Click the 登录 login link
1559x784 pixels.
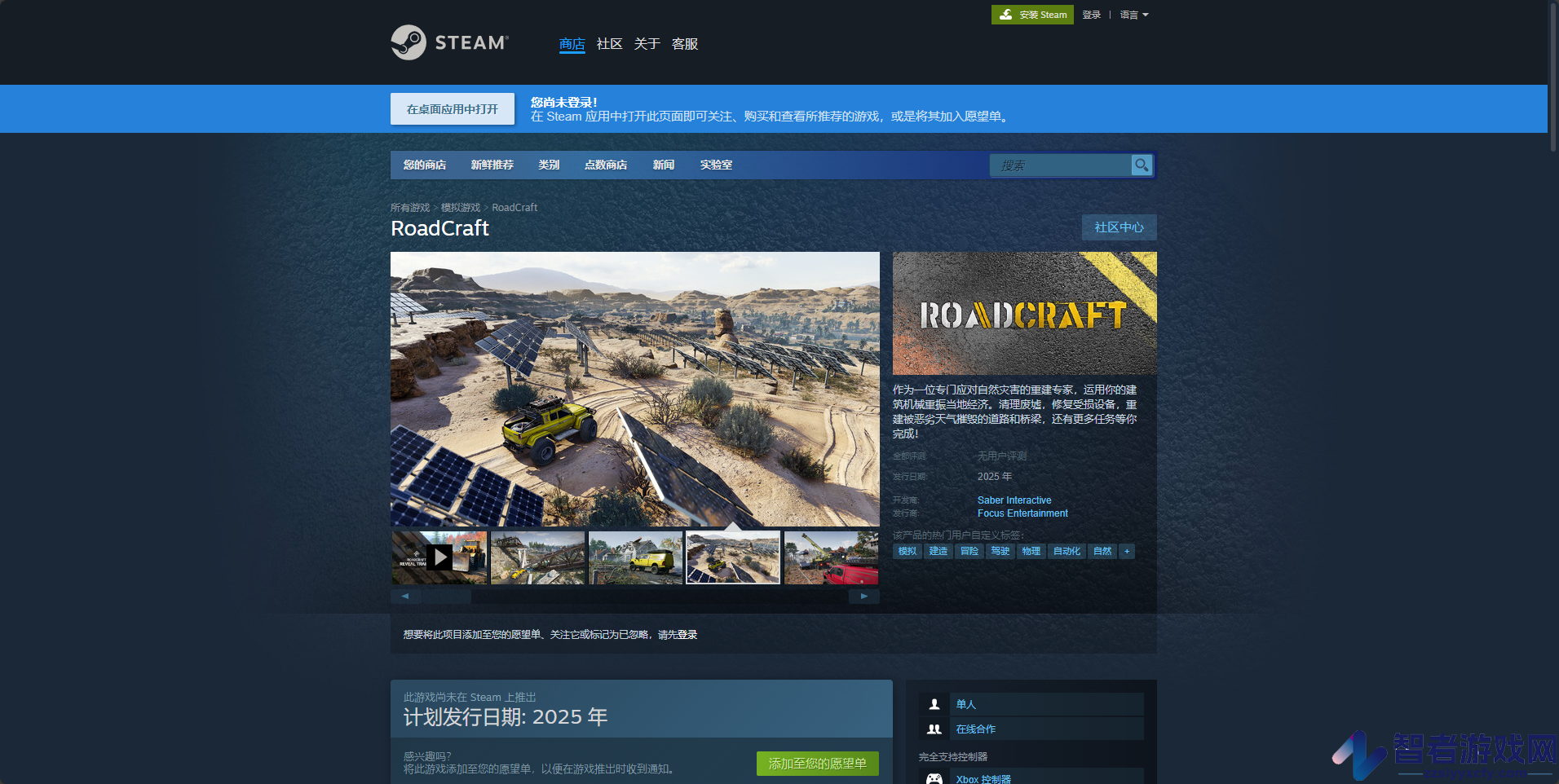tap(1092, 15)
